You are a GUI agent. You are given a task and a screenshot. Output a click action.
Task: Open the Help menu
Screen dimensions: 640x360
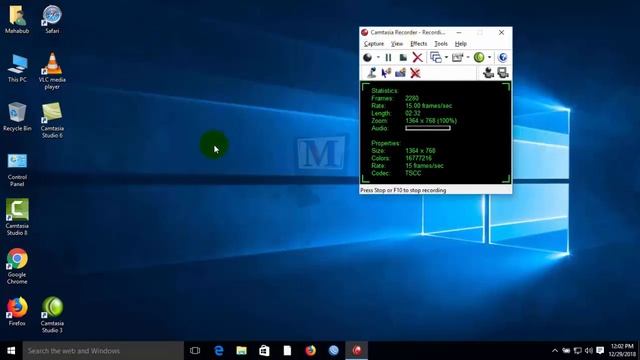click(460, 44)
